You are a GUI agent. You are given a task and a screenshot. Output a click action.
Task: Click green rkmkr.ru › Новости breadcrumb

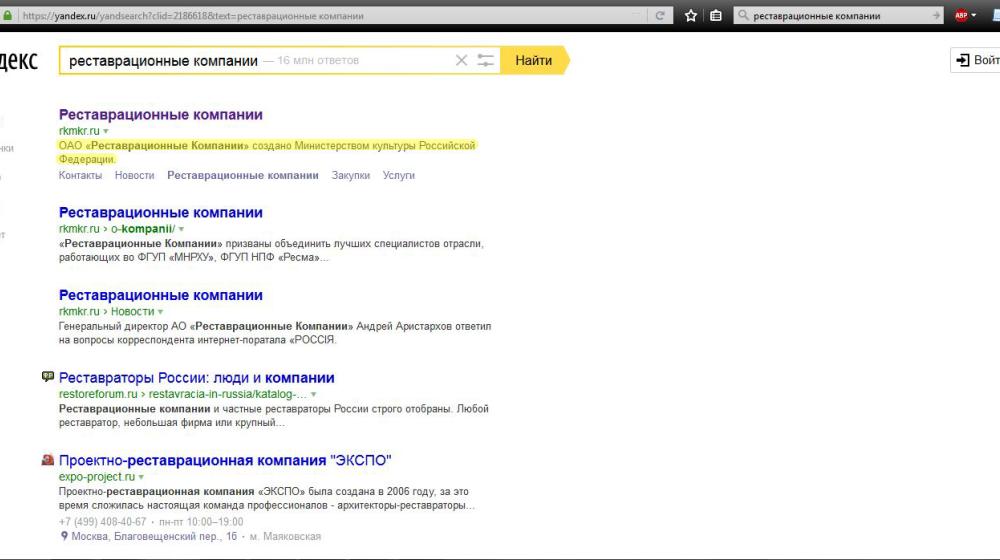click(x=107, y=311)
